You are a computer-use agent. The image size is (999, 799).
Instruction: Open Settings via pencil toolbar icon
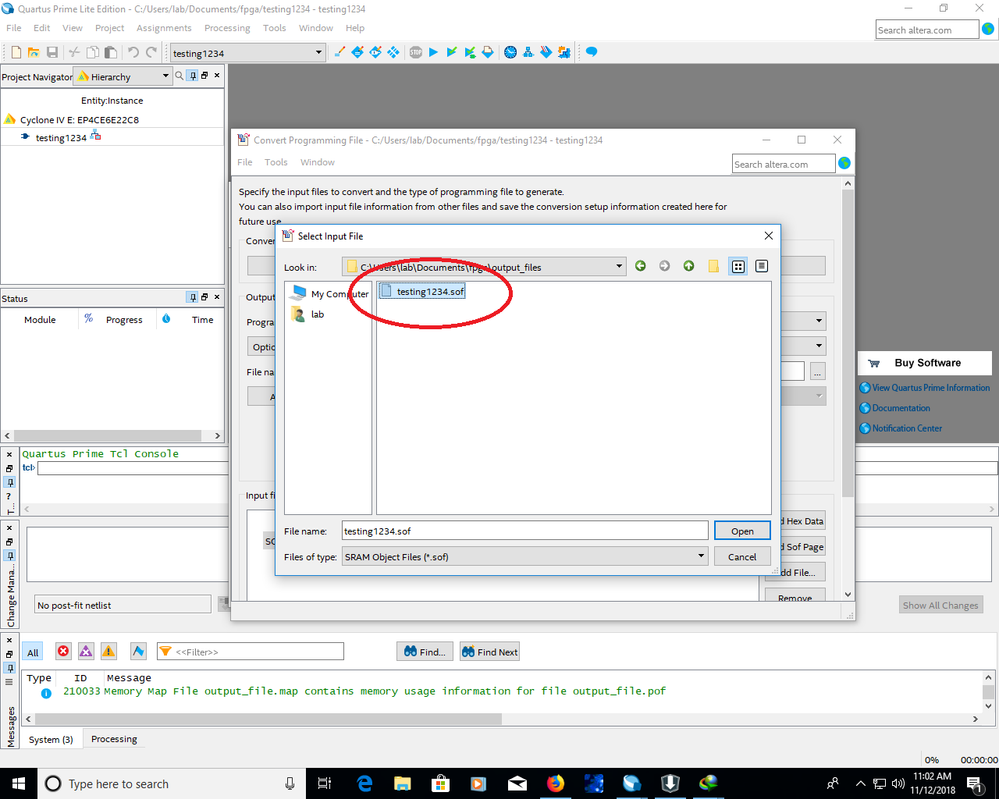click(340, 52)
